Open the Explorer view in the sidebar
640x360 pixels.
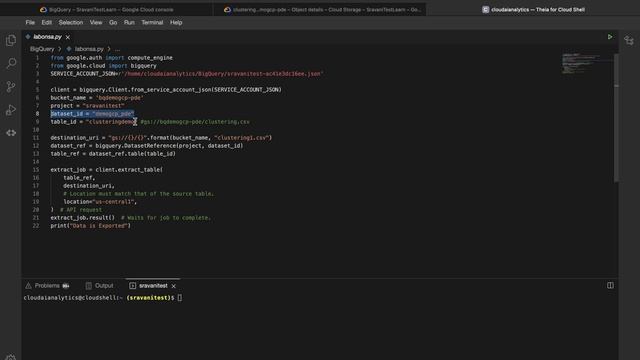tap(11, 40)
